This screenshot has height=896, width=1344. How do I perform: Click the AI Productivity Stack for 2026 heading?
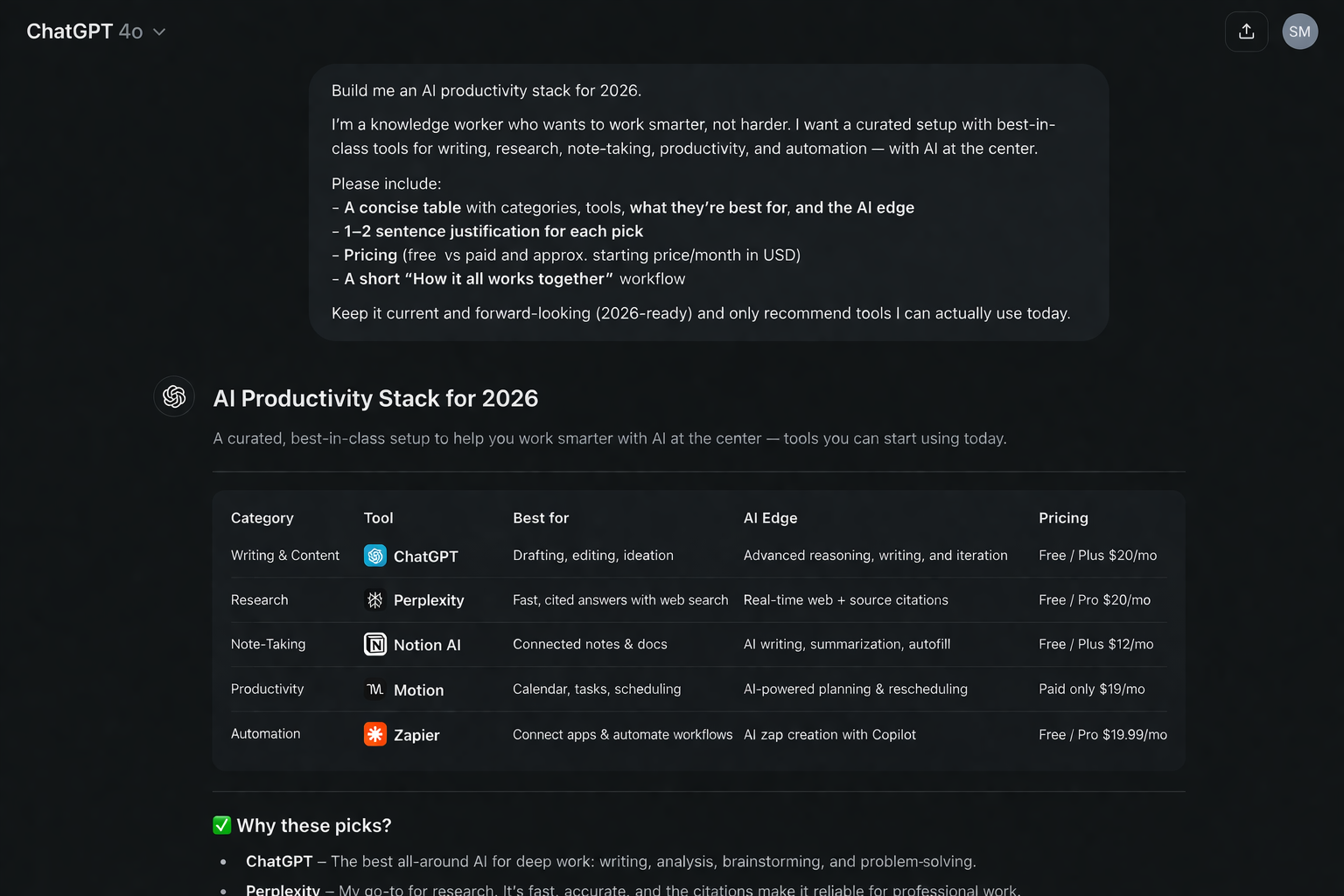click(x=375, y=398)
